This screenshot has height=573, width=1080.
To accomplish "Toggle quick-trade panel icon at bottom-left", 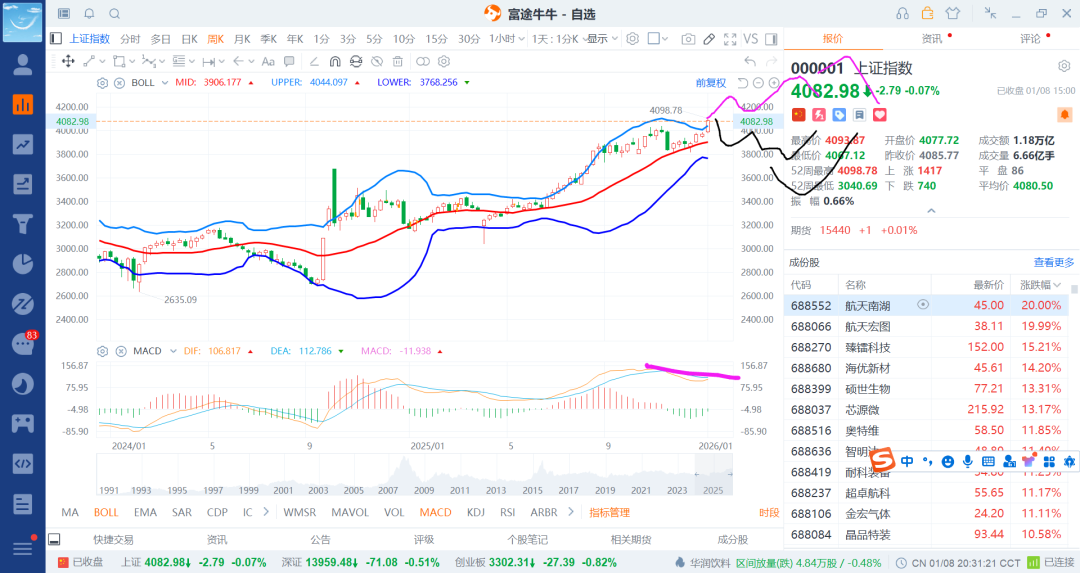I will pyautogui.click(x=54, y=539).
